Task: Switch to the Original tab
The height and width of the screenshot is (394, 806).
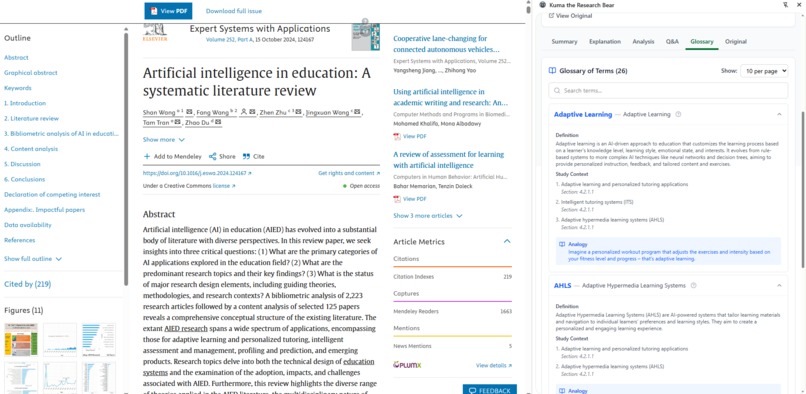Action: coord(736,42)
